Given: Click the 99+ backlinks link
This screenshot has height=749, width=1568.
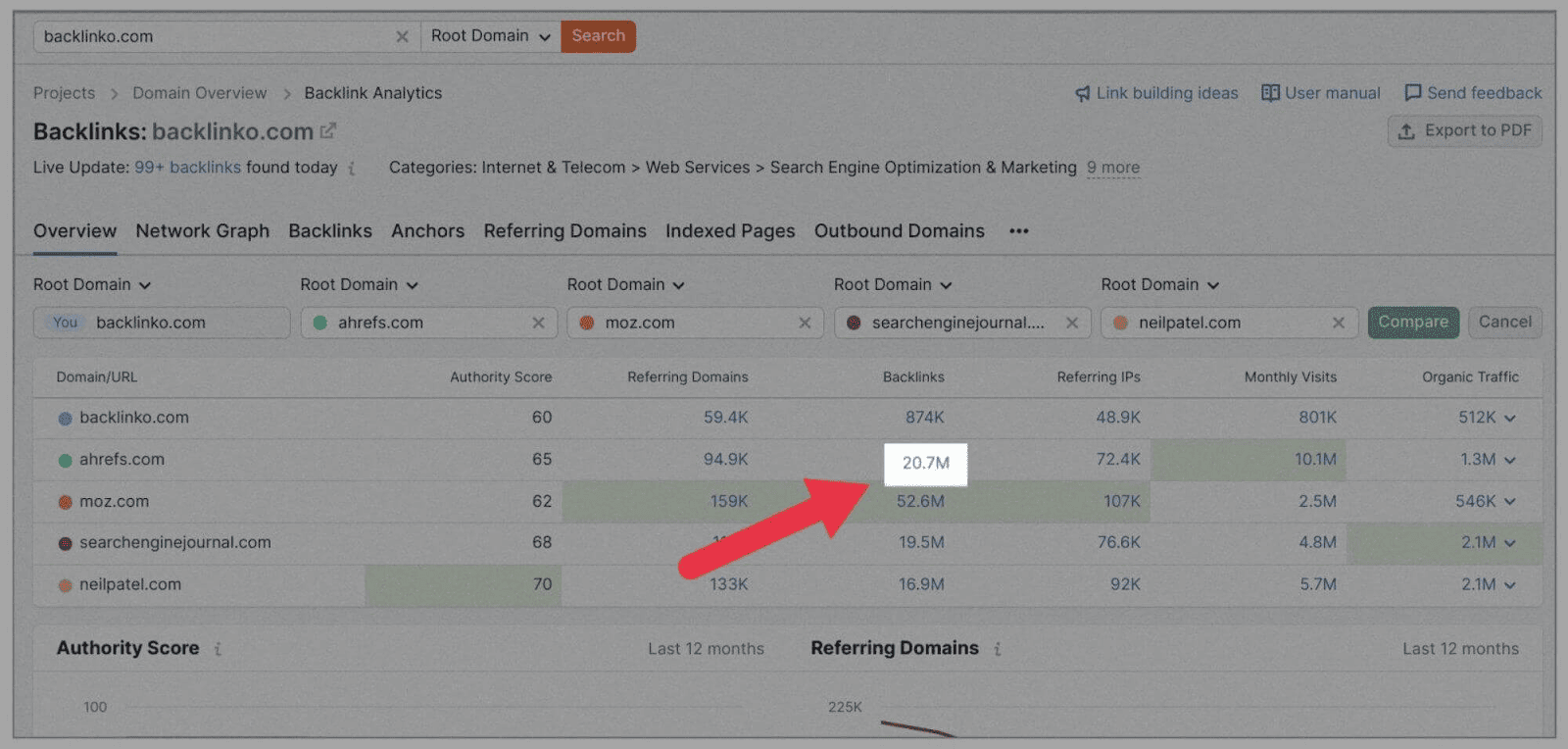Looking at the screenshot, I should click(187, 168).
